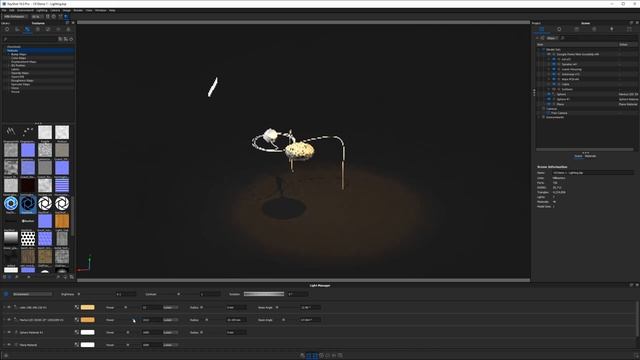Select the orange texture thumbnail
Image resolution: width=640 pixels, height=360 pixels.
62,221
